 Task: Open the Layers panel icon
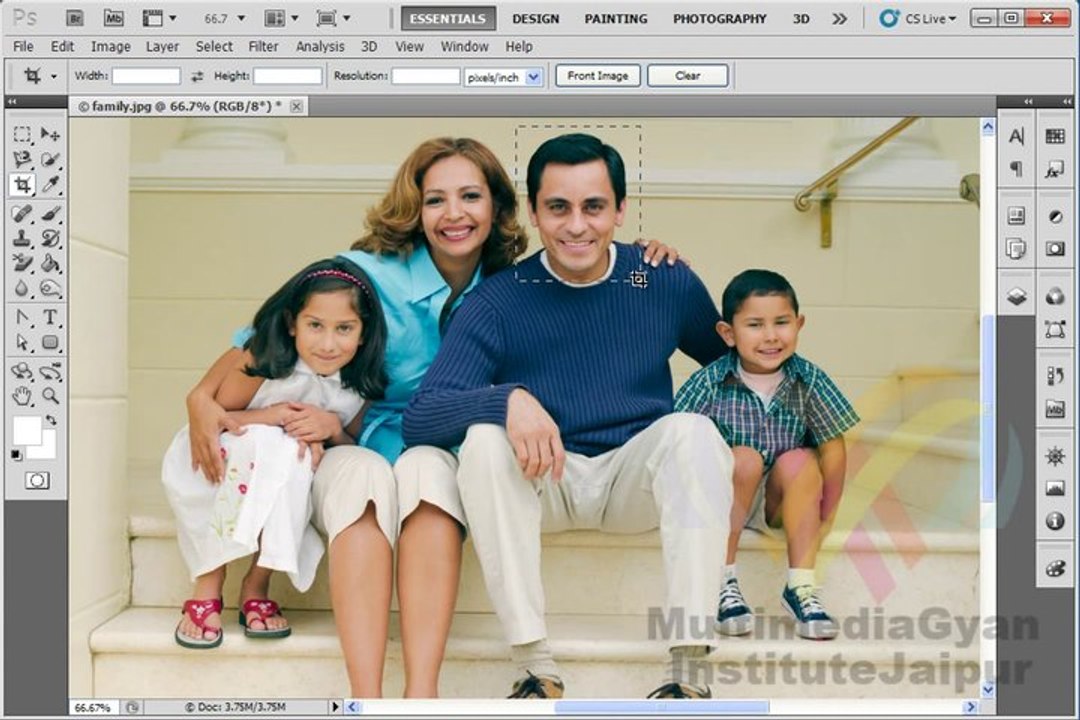pos(1017,297)
